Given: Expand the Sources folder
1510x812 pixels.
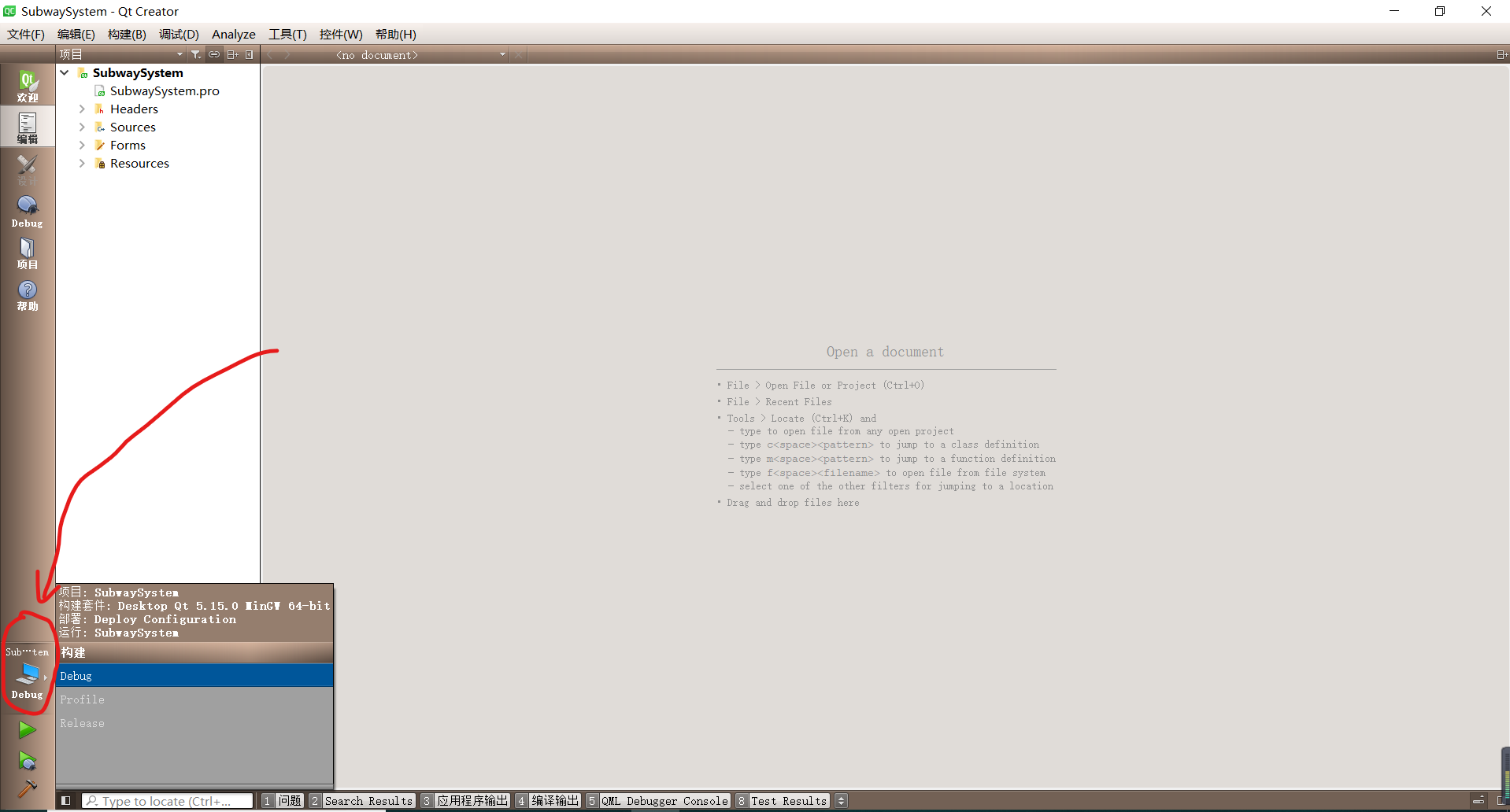Looking at the screenshot, I should [x=82, y=127].
